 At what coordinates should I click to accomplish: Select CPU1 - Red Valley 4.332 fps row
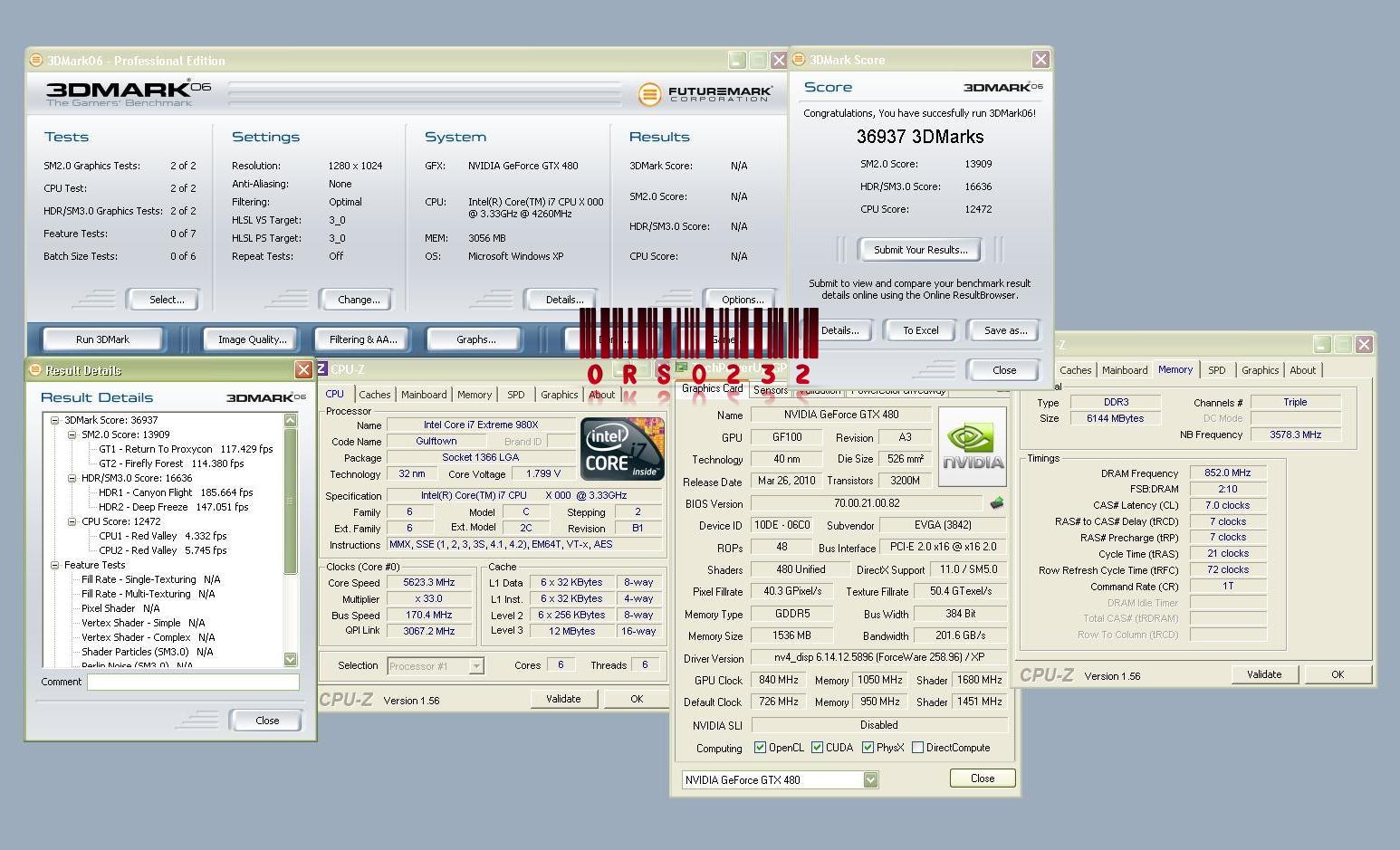(163, 536)
